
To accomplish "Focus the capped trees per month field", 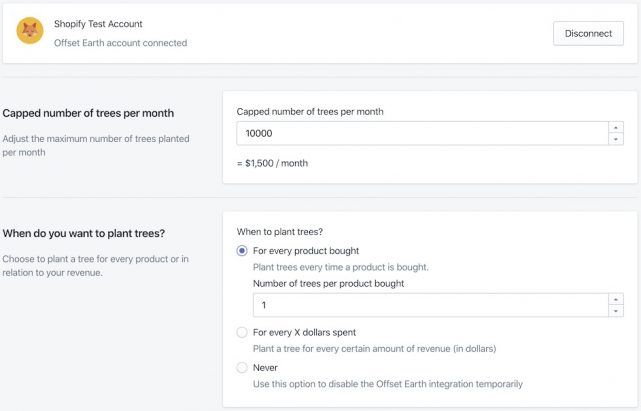I will 420,133.
